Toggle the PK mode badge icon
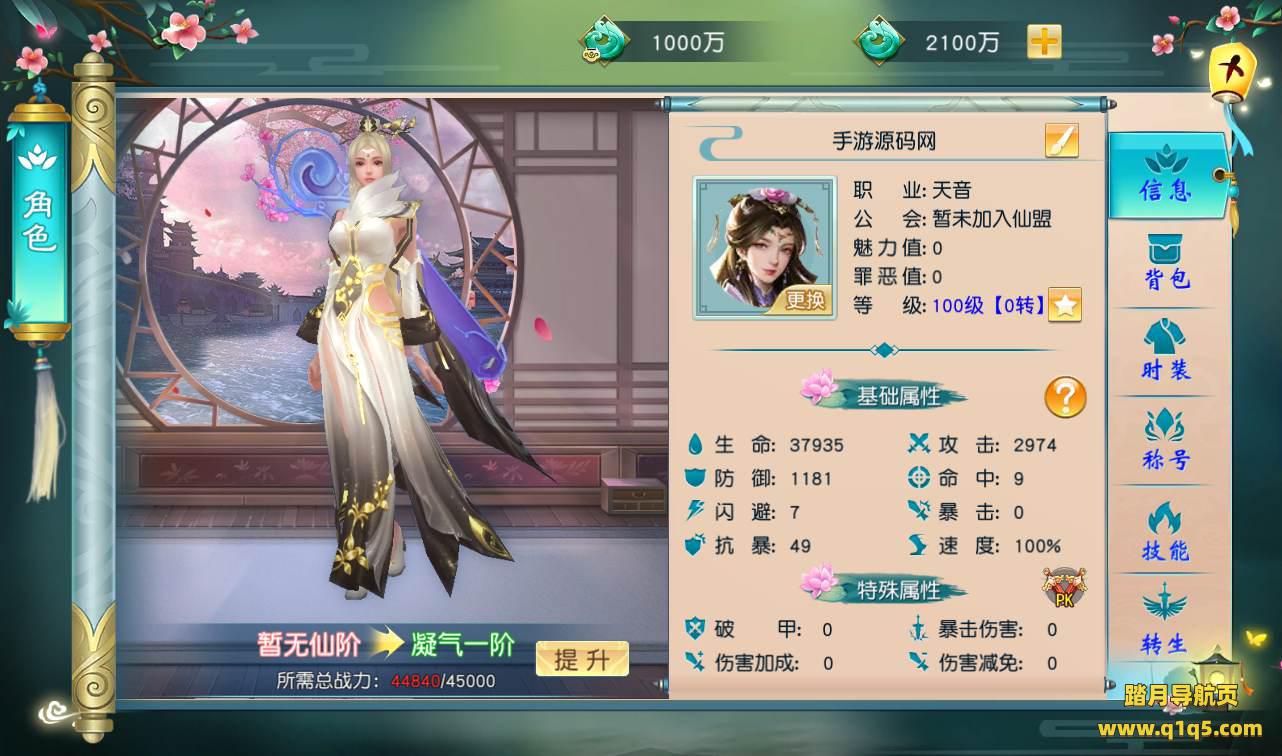 [x=1063, y=588]
